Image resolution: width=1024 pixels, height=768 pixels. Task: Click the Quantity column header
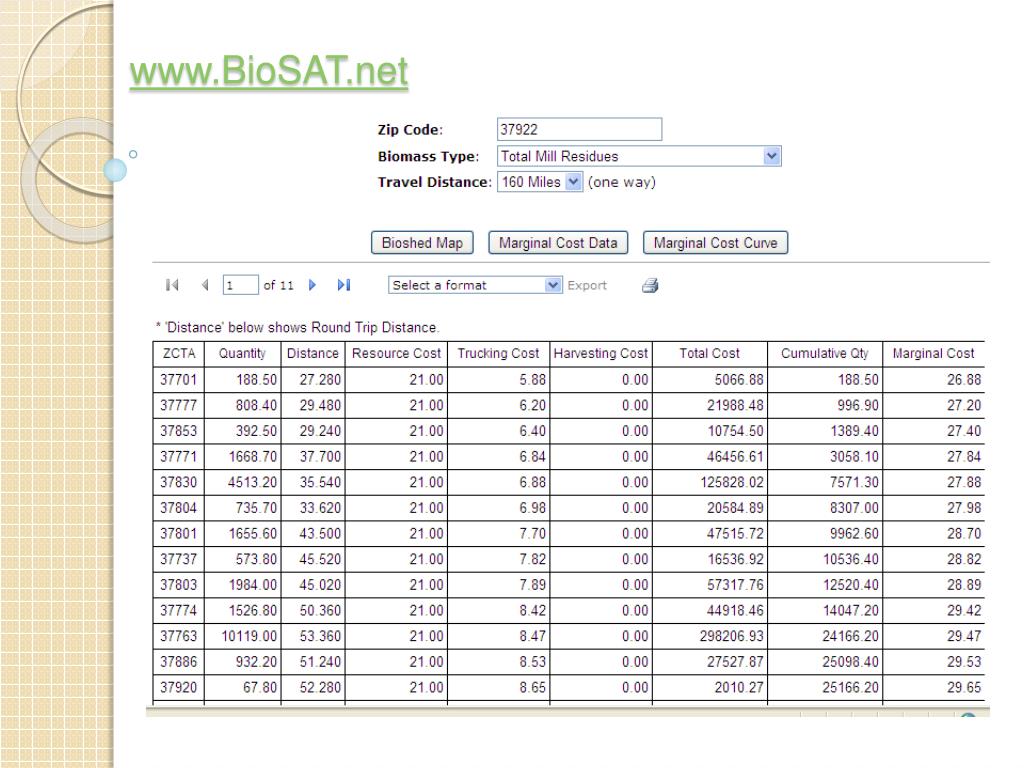pos(242,353)
